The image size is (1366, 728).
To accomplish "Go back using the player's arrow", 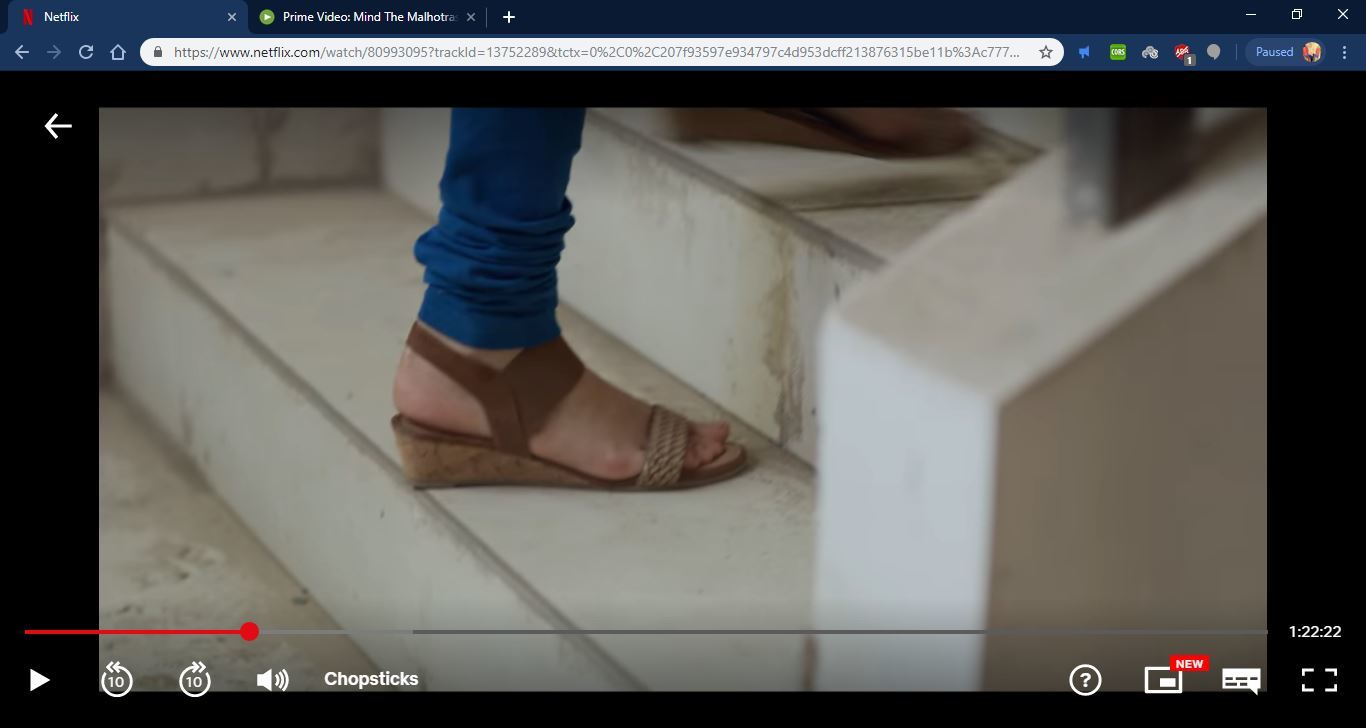I will tap(58, 126).
